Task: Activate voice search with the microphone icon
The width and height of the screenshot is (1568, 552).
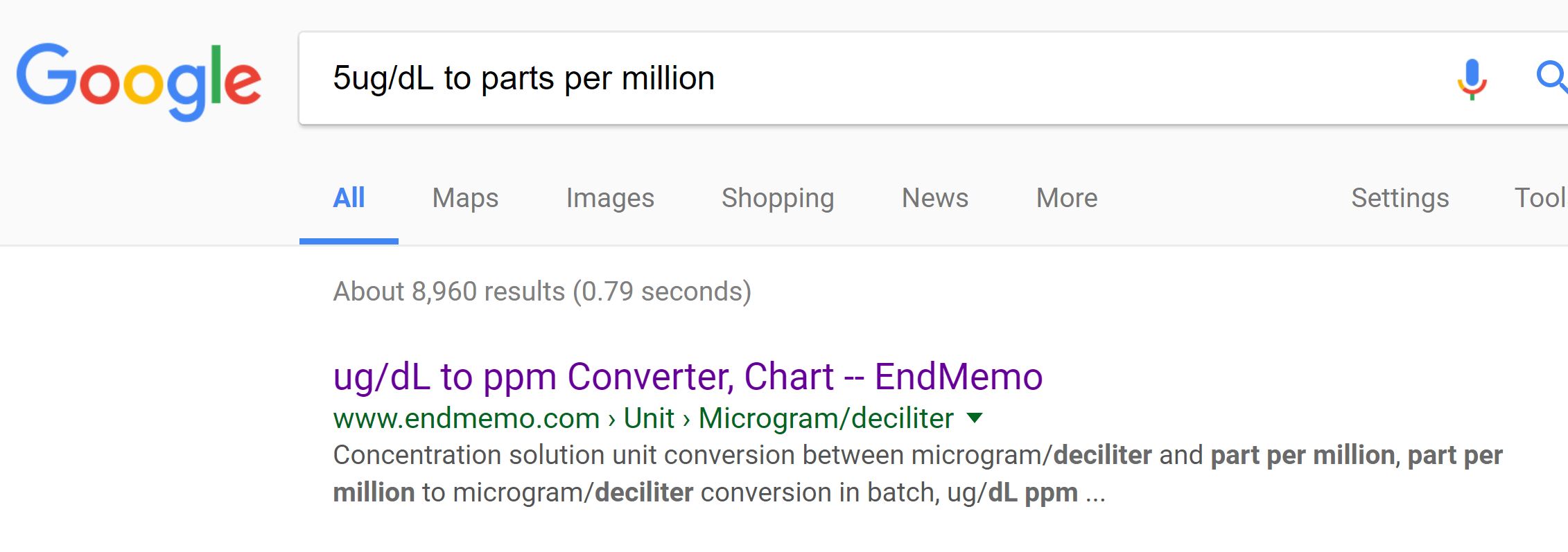Action: (1471, 78)
